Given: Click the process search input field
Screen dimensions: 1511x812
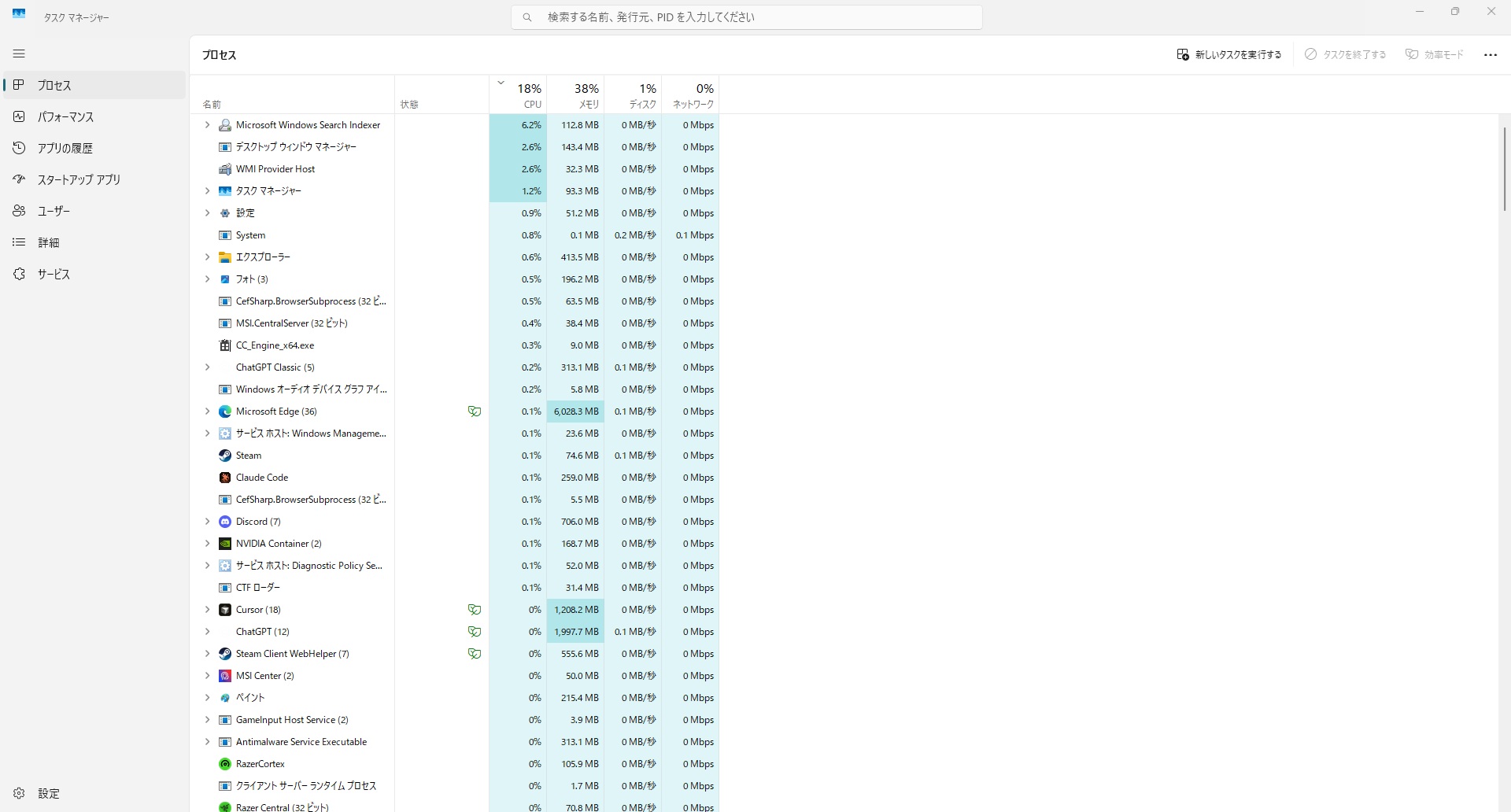Looking at the screenshot, I should 746,17.
